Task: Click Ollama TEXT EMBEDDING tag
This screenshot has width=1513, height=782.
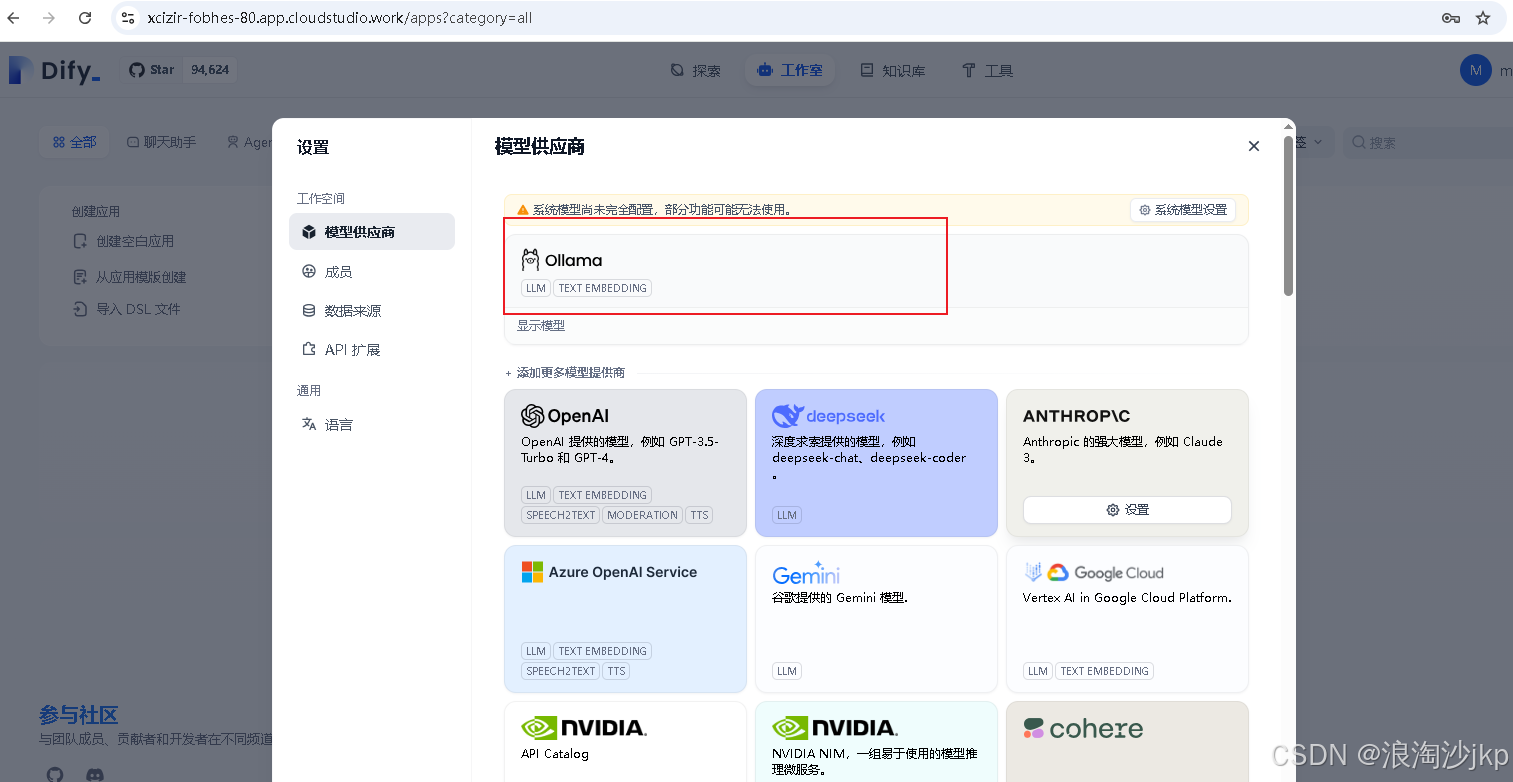Action: tap(602, 288)
